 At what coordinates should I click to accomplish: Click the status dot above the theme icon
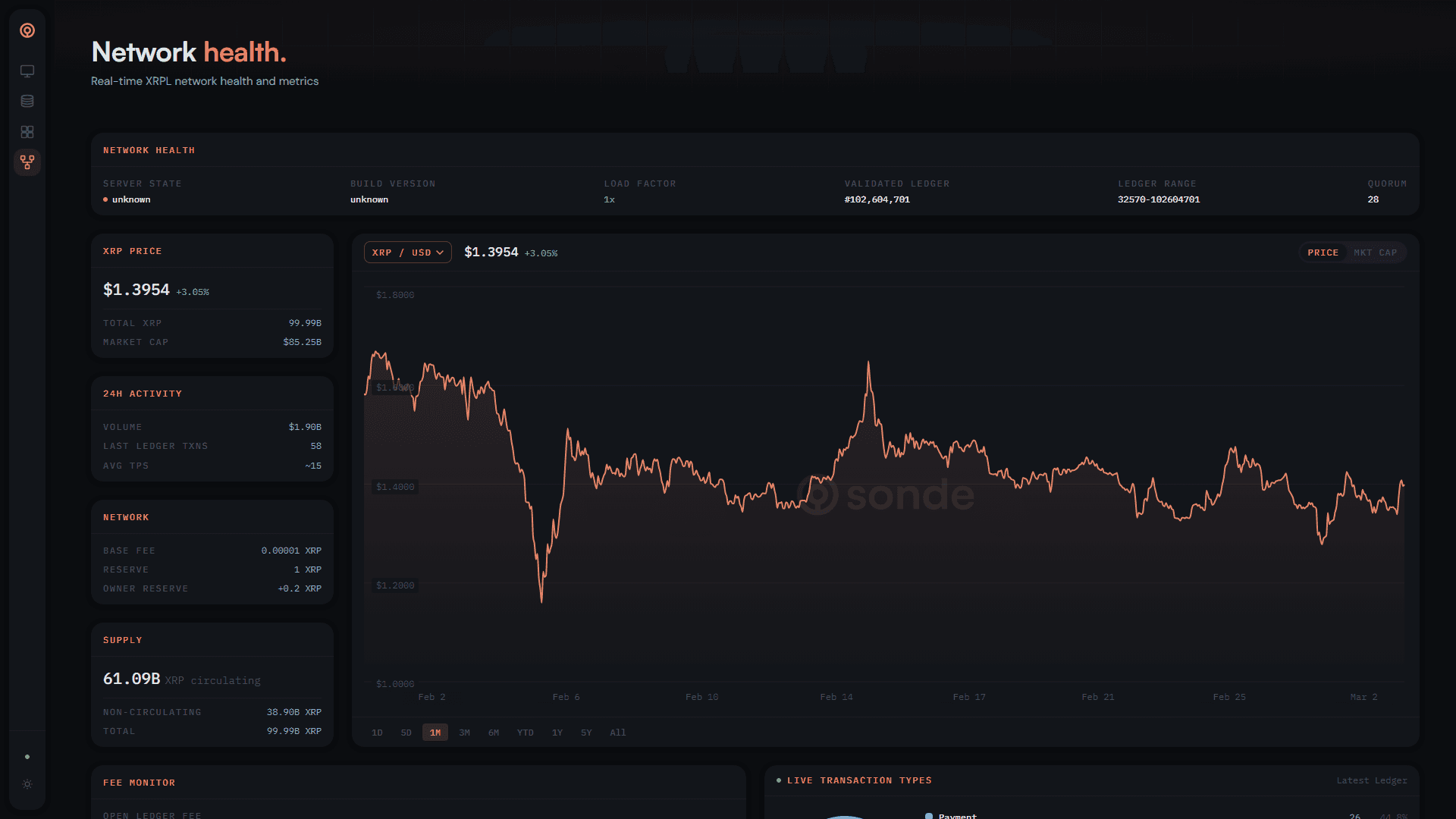[x=27, y=756]
